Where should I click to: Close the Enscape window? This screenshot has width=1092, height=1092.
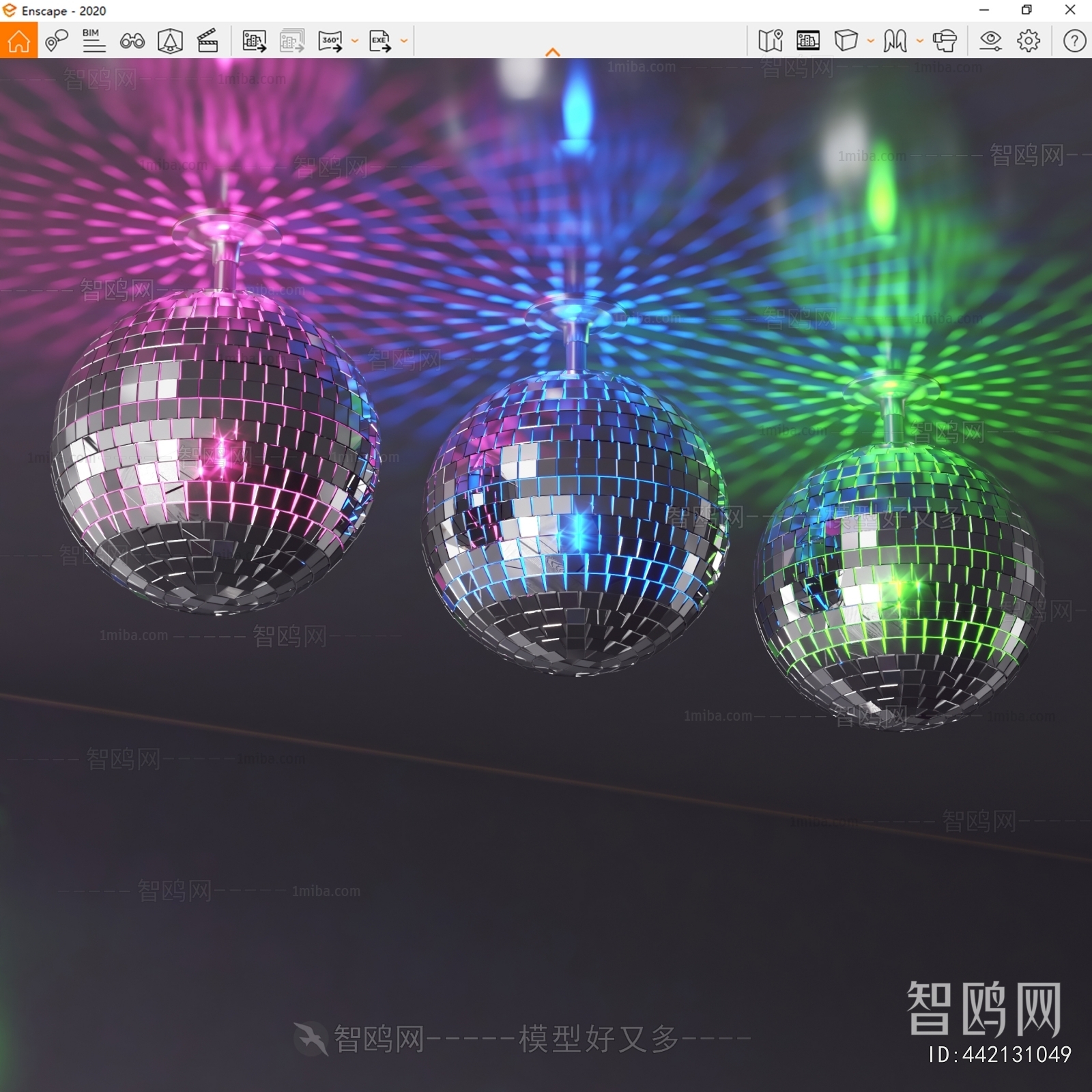point(1070,10)
